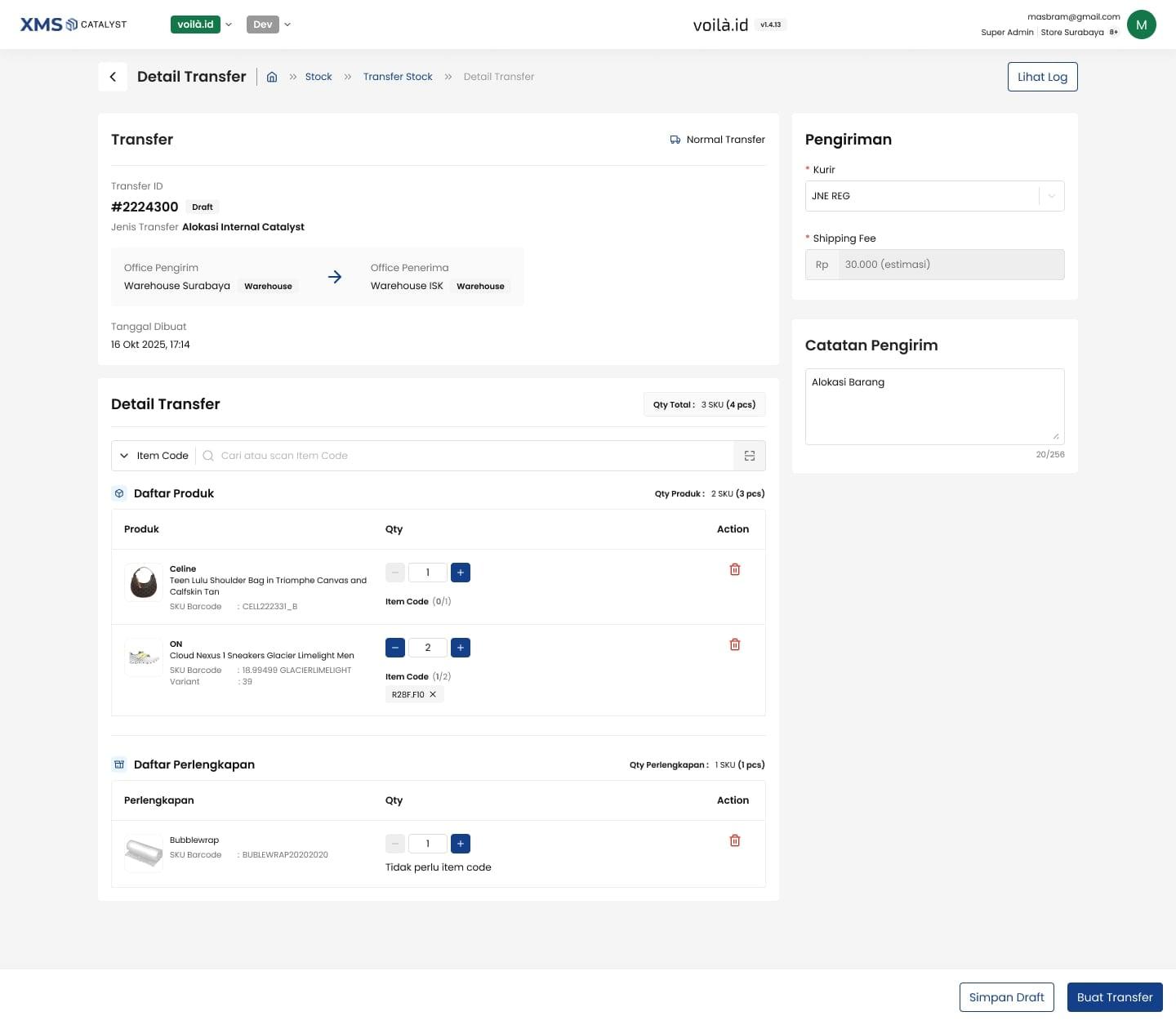Click the Bubblewrap thumbnail image
The width and height of the screenshot is (1176, 1025).
(144, 853)
